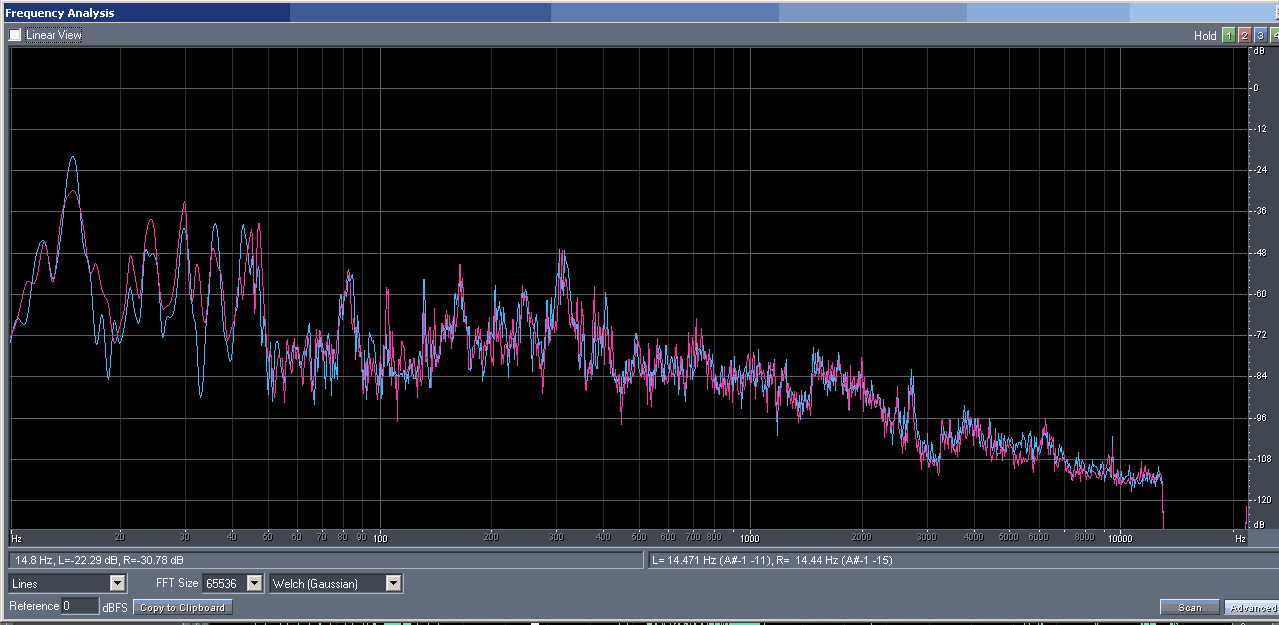Select the yellow Hold 4 button
This screenshot has width=1279, height=625.
(1275, 35)
